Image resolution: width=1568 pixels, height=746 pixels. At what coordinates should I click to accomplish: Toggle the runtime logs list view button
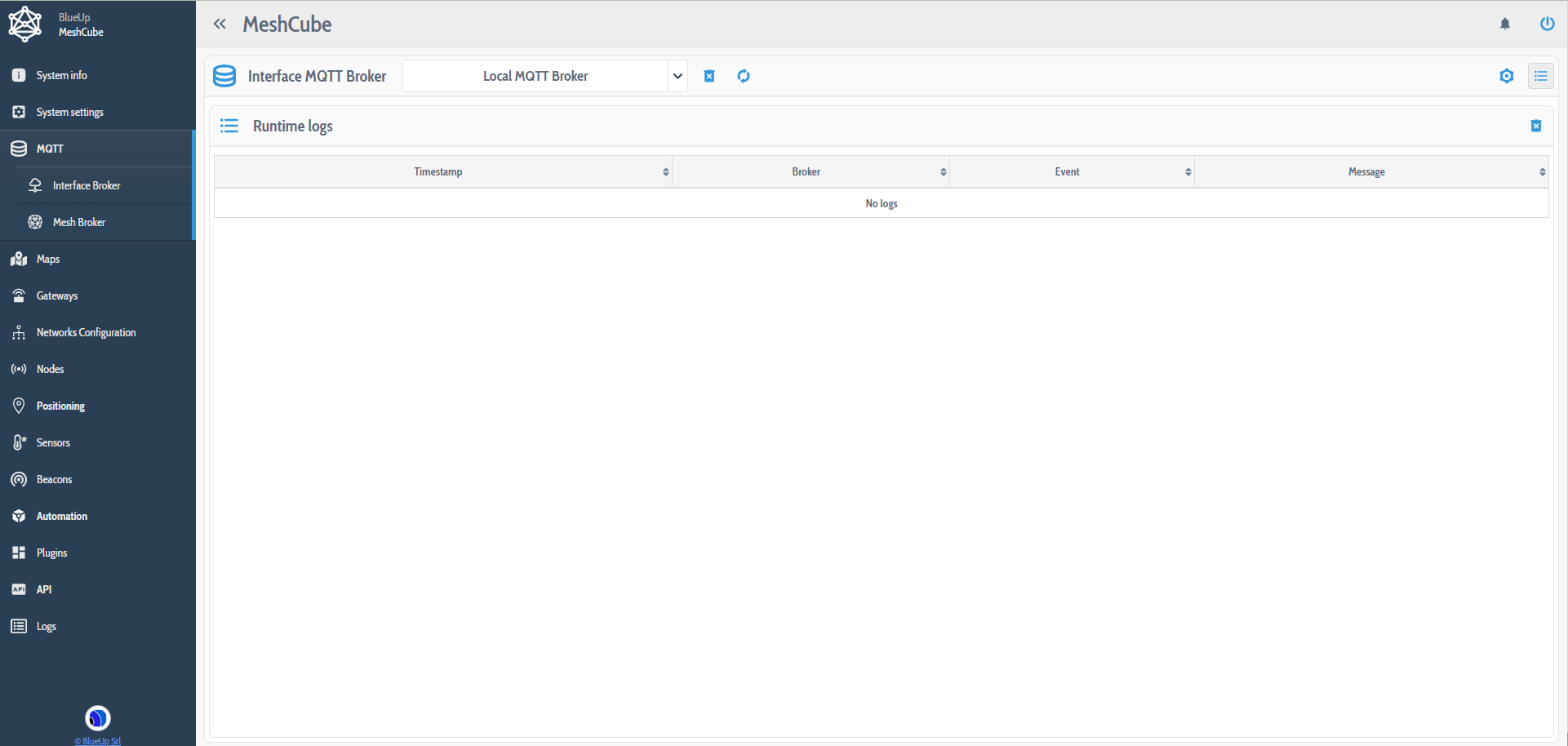coord(1541,76)
